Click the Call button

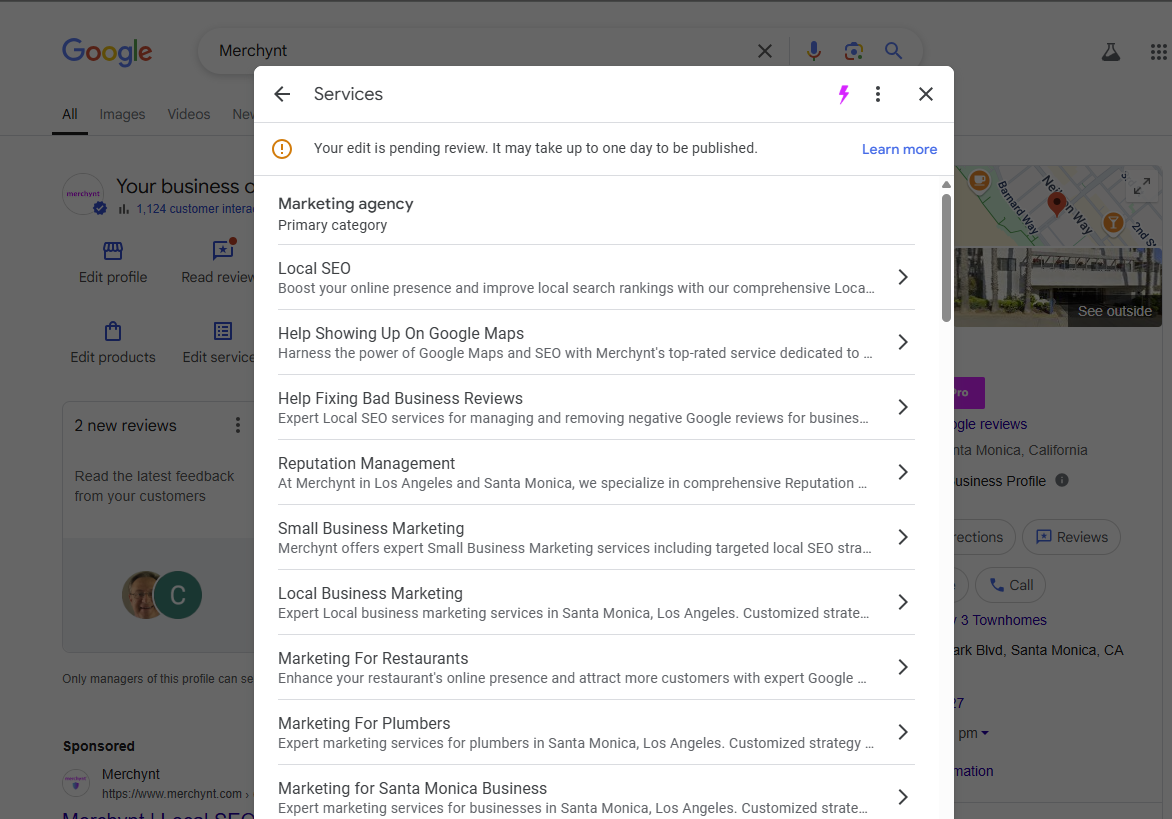tap(1011, 585)
